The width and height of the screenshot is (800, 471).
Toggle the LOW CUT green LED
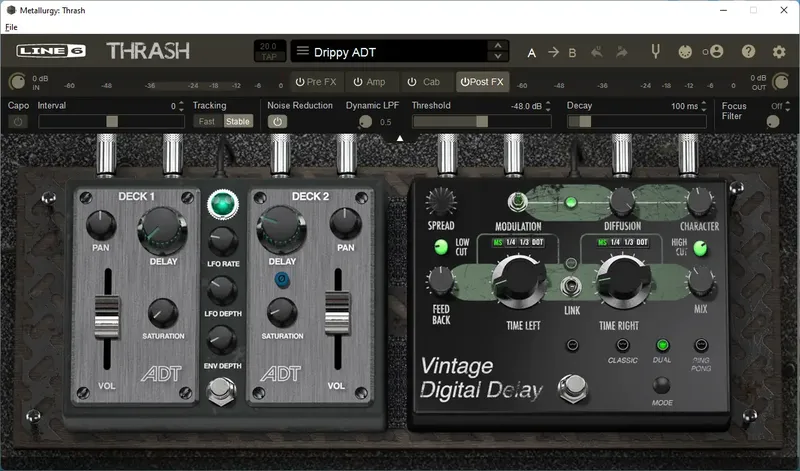[440, 247]
